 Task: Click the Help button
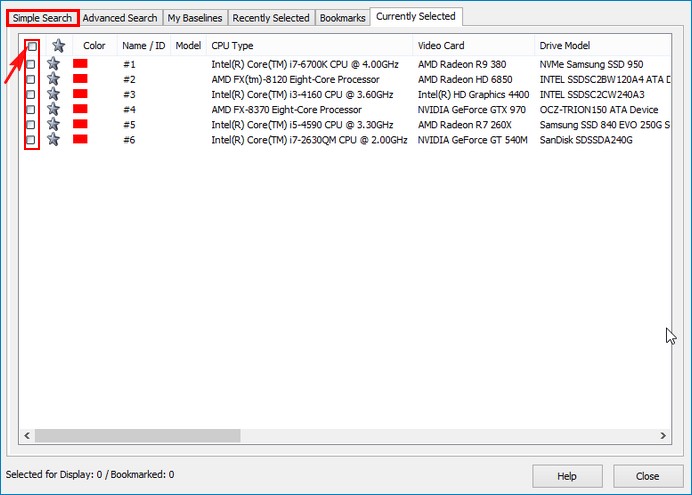click(567, 476)
